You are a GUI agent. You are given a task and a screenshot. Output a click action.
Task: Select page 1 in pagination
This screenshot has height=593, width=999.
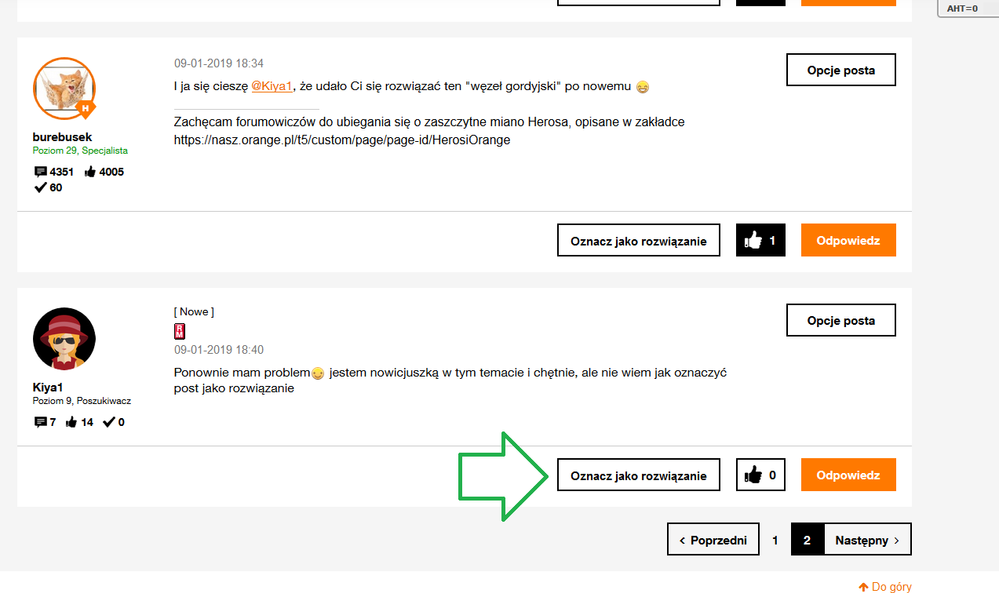(x=775, y=540)
